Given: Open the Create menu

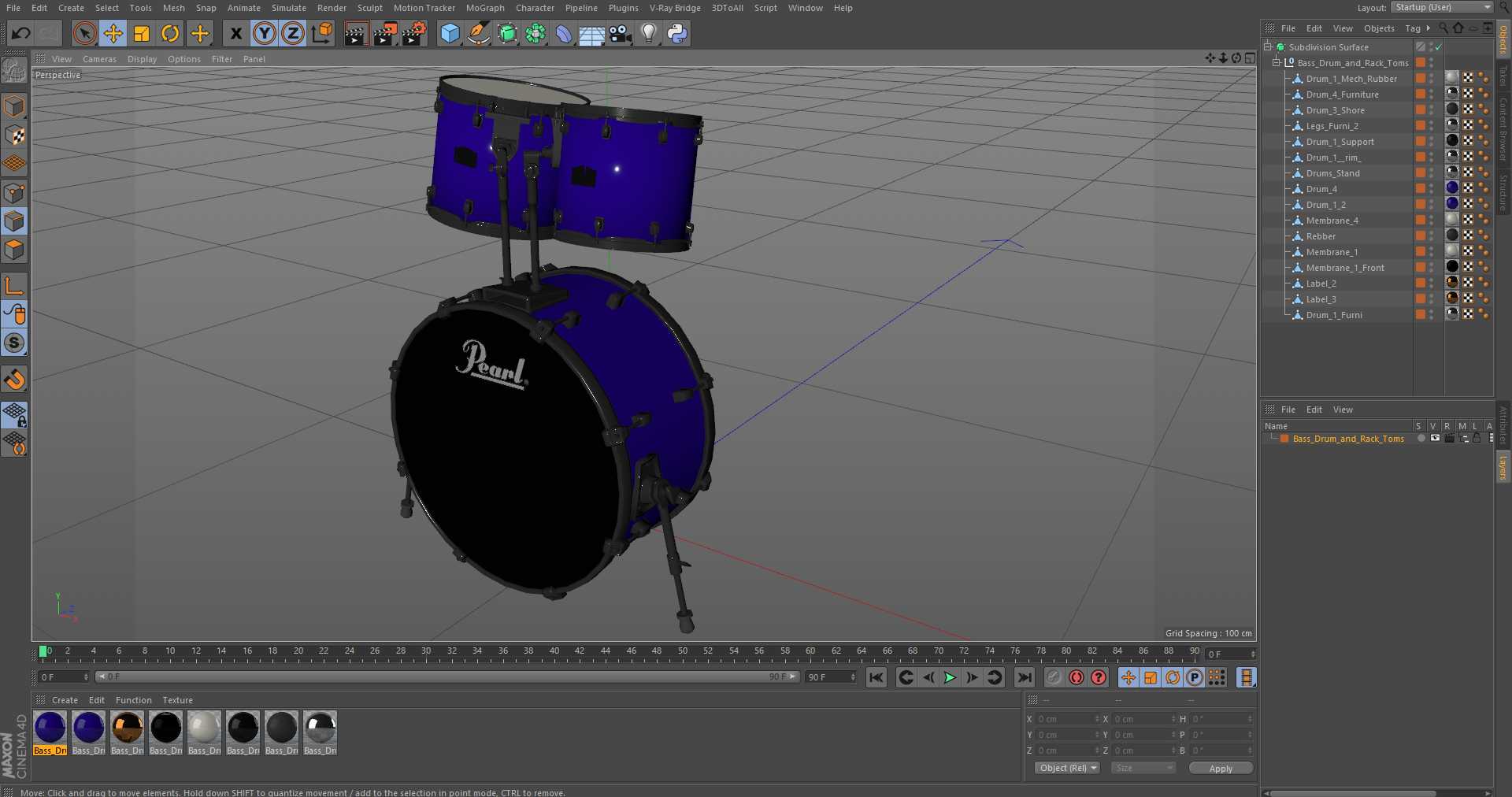Looking at the screenshot, I should pyautogui.click(x=71, y=8).
